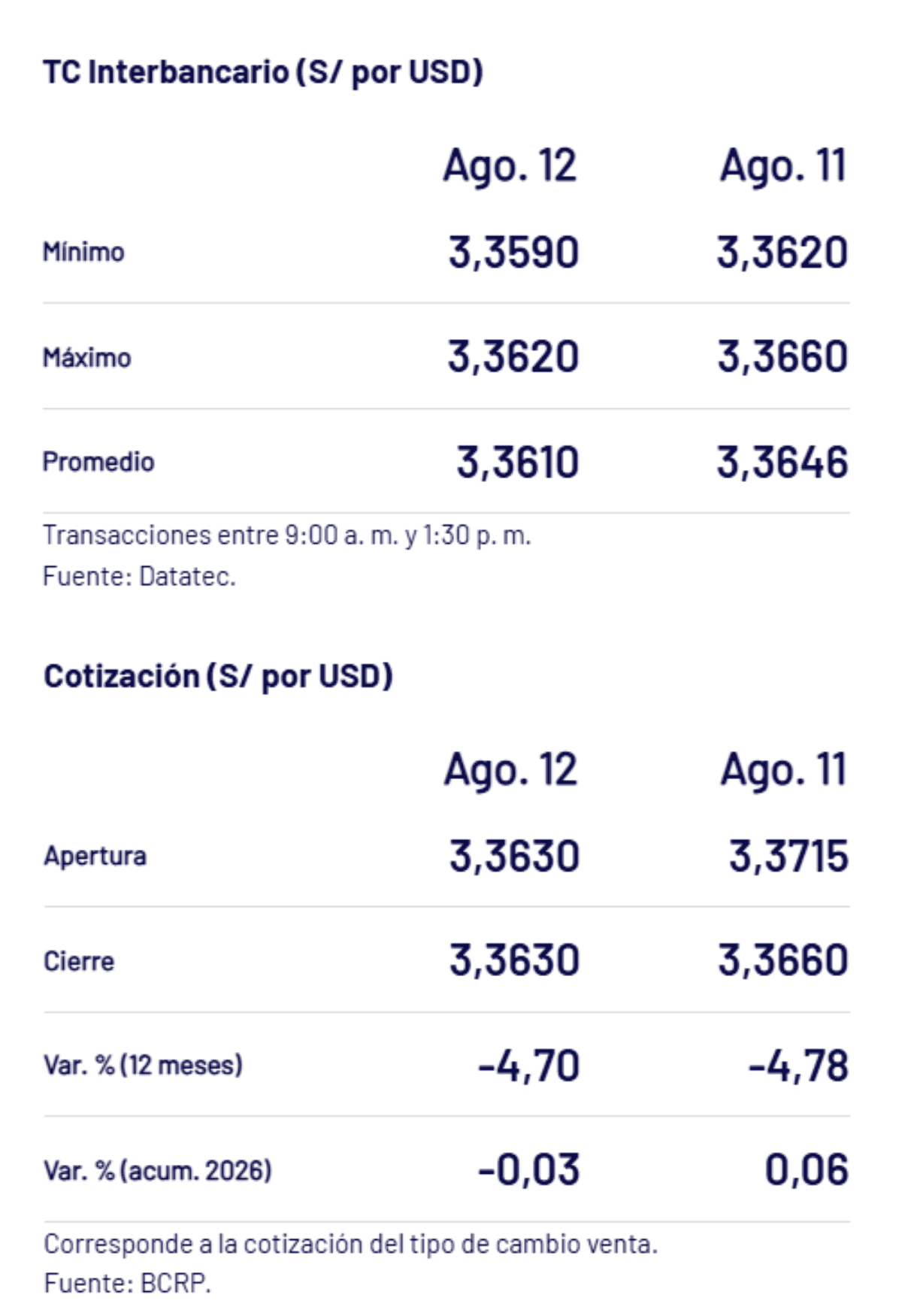This screenshot has width=902, height=1316.
Task: Click the Apertura row label
Action: (95, 856)
